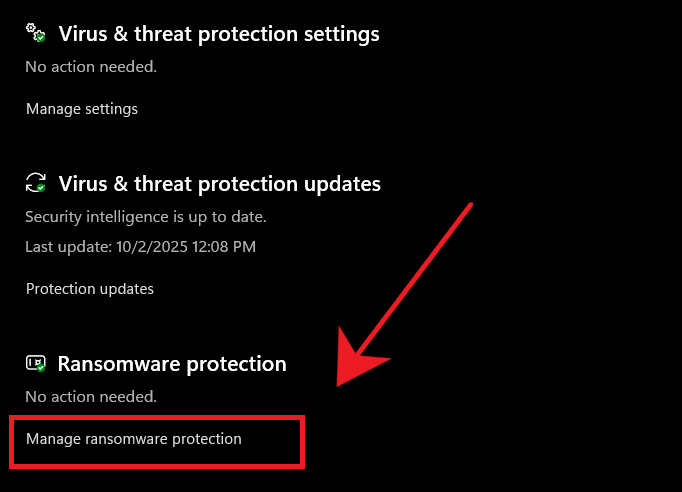
Task: Select the Virus & threat protection updates heading
Action: tap(220, 184)
